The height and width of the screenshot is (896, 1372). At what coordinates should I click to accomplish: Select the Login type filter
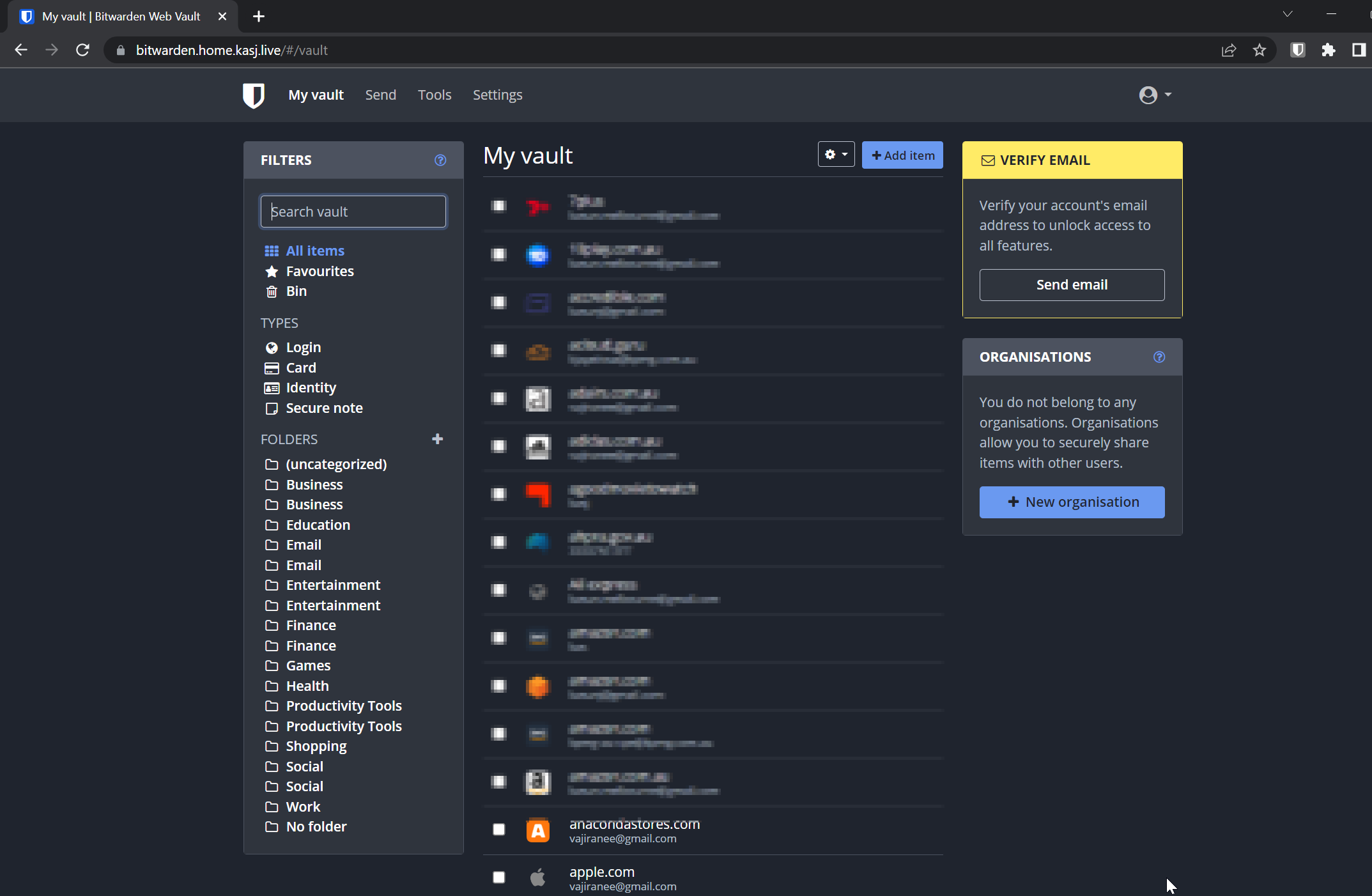303,347
